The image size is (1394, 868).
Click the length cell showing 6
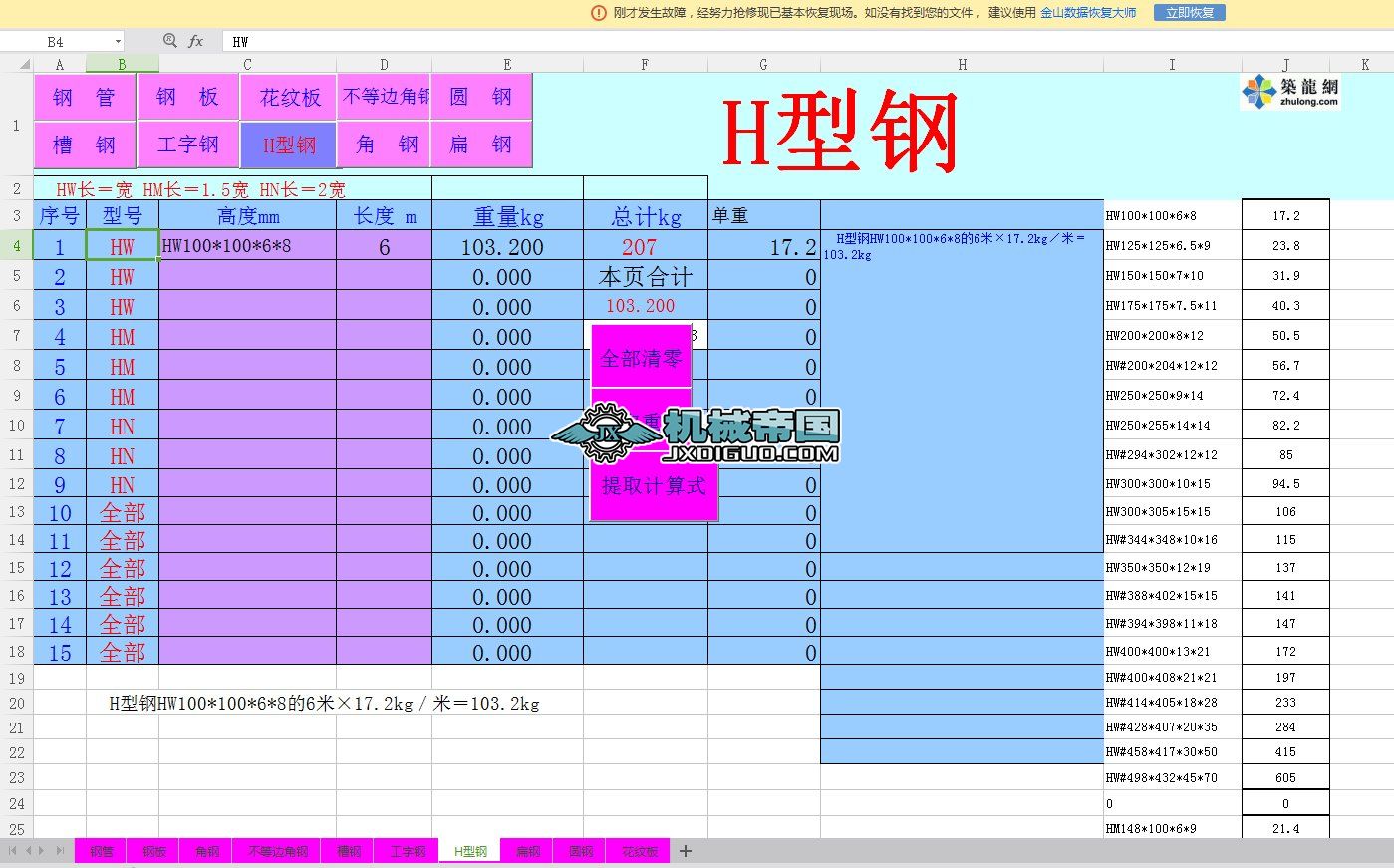384,246
